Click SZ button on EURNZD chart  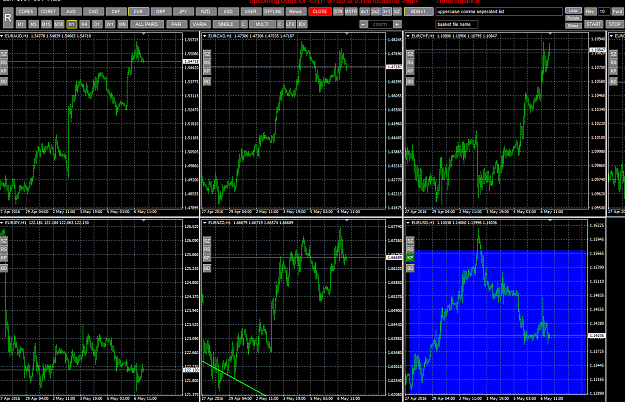tap(207, 241)
